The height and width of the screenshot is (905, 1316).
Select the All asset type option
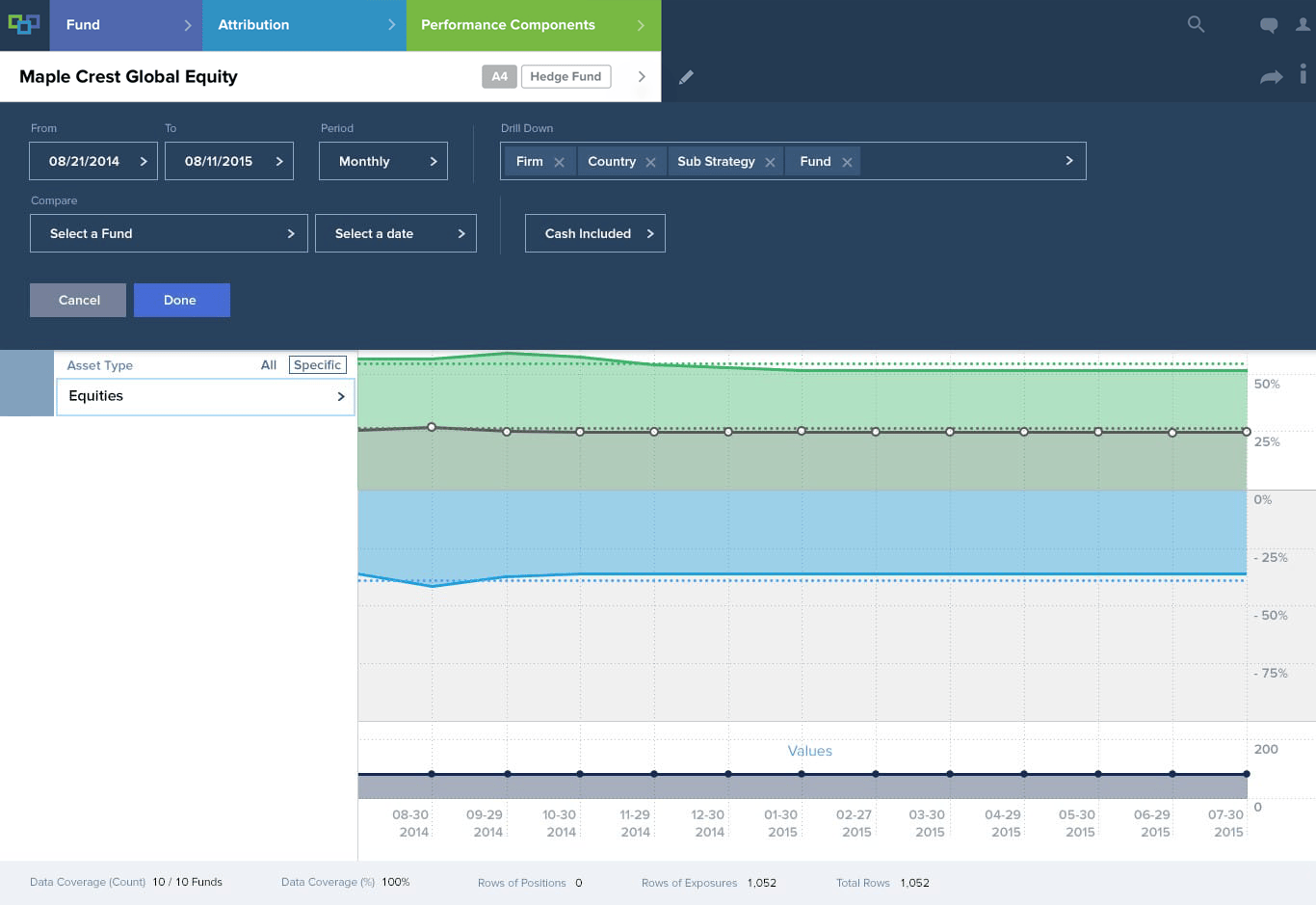click(x=269, y=365)
